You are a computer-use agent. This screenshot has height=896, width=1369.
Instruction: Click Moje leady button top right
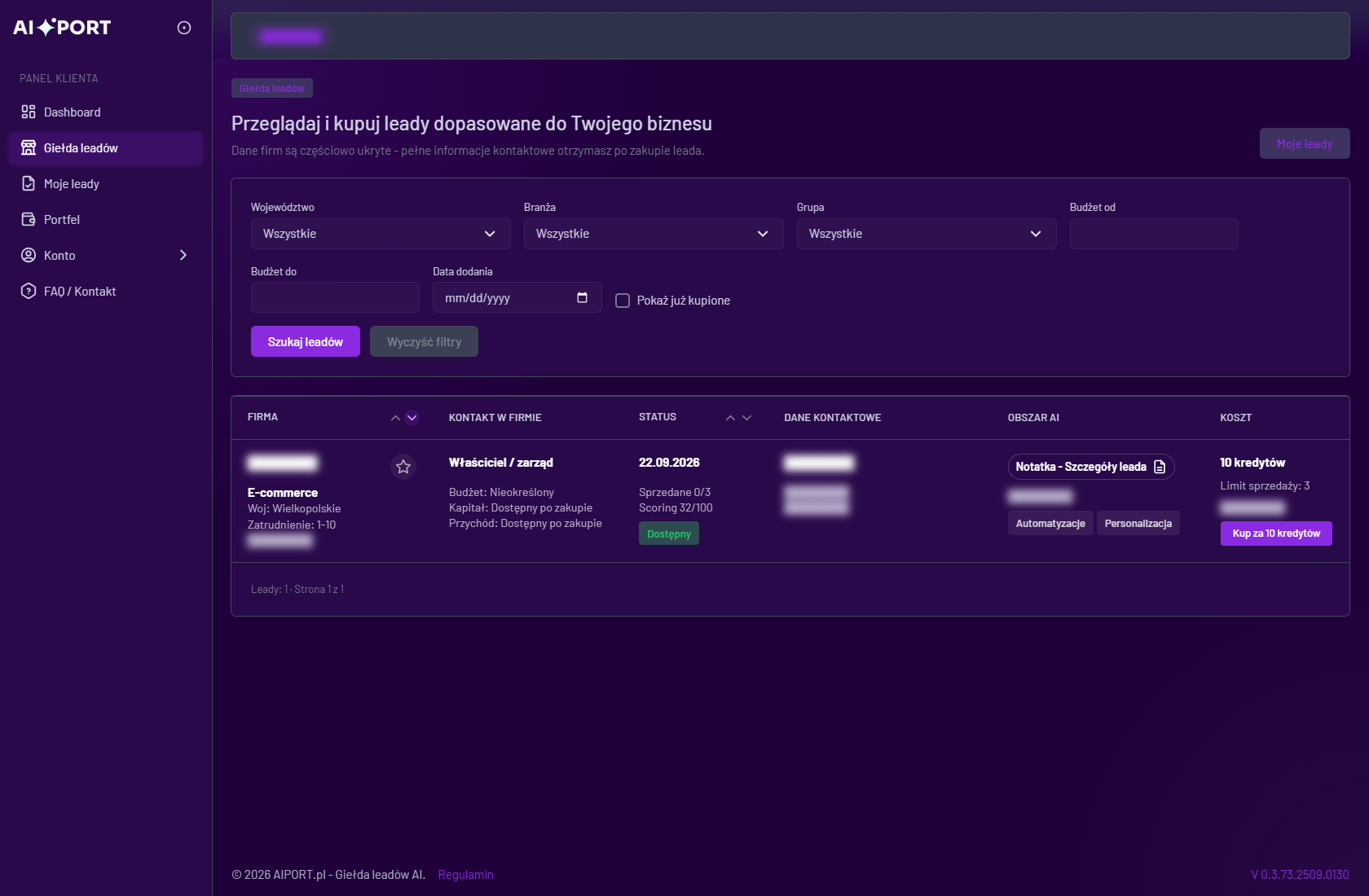(x=1305, y=143)
